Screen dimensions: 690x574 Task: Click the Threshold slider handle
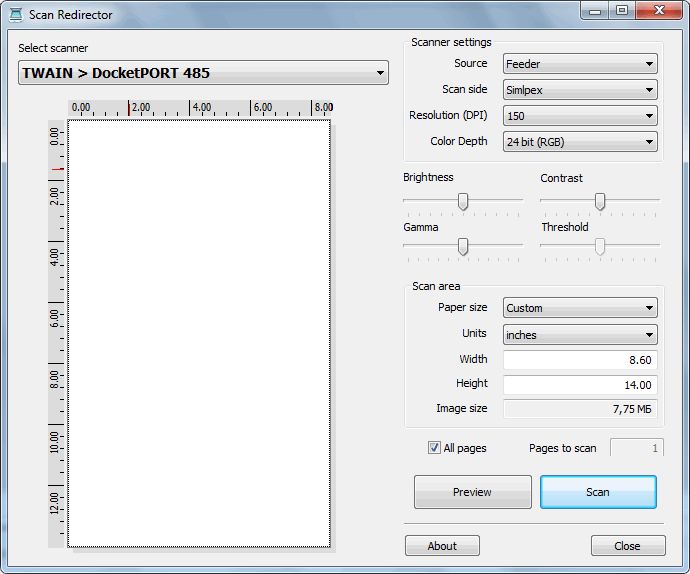tap(600, 246)
